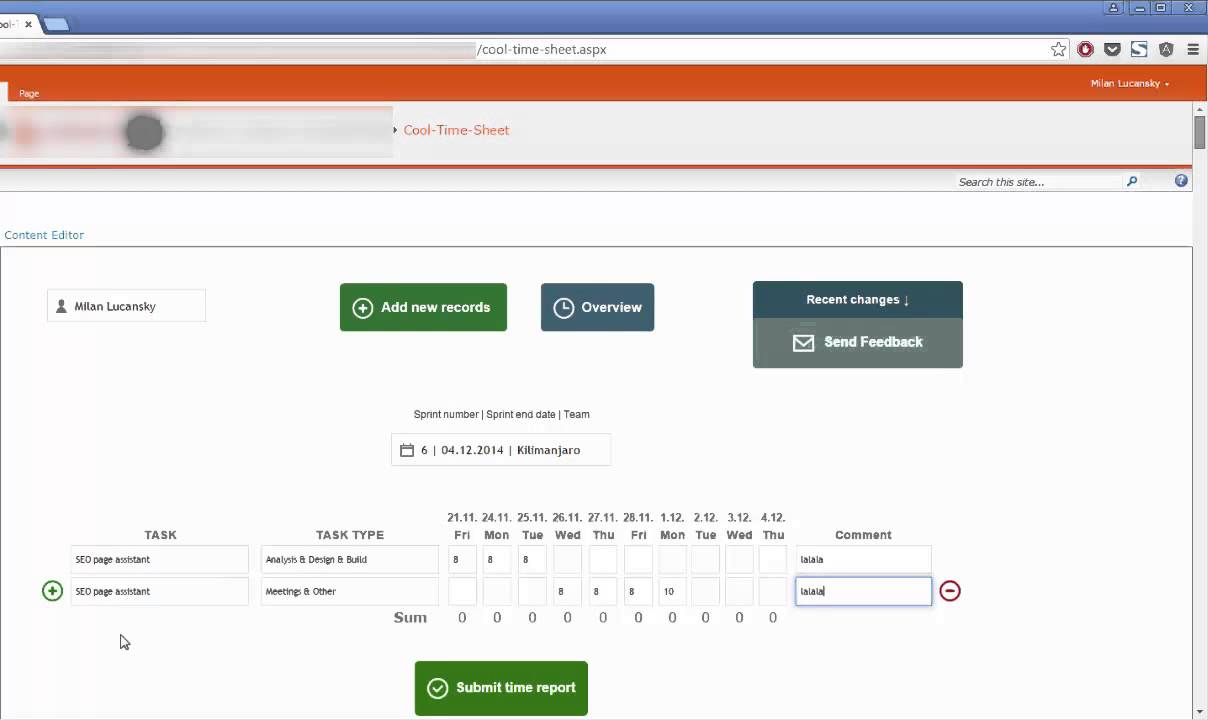The height and width of the screenshot is (720, 1208).
Task: Open the Milan Lucansky account menu
Action: [1130, 84]
